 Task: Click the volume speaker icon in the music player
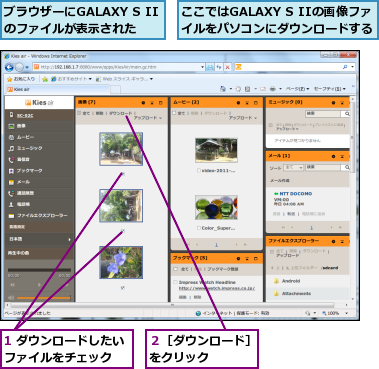coord(11,297)
